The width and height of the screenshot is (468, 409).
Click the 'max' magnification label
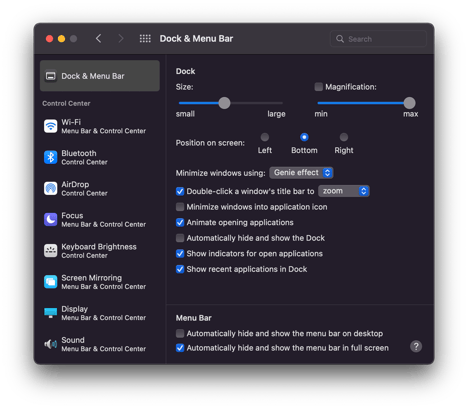pyautogui.click(x=410, y=114)
